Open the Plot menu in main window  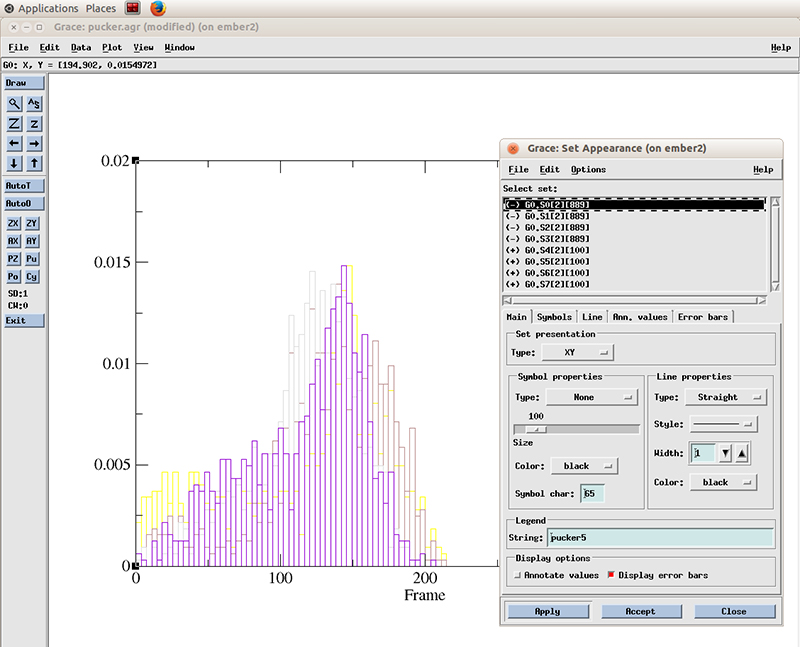111,47
